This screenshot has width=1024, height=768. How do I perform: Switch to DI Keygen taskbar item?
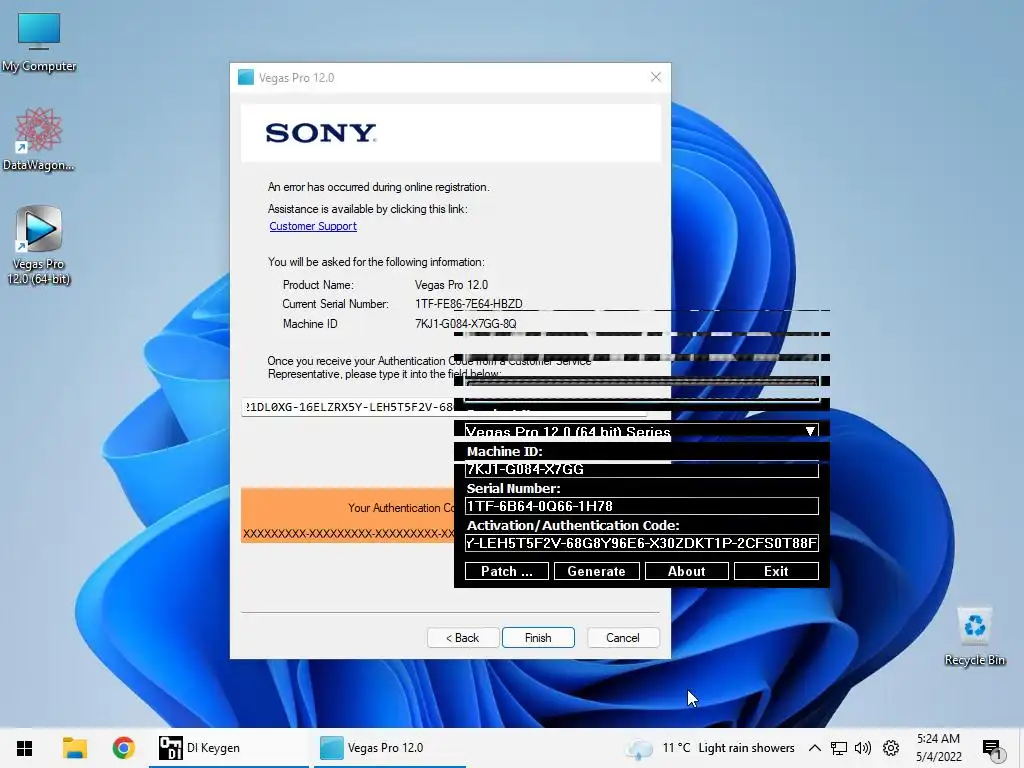point(229,748)
